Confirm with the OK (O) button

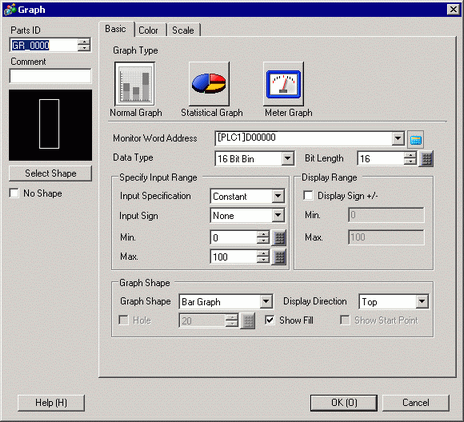coord(344,403)
